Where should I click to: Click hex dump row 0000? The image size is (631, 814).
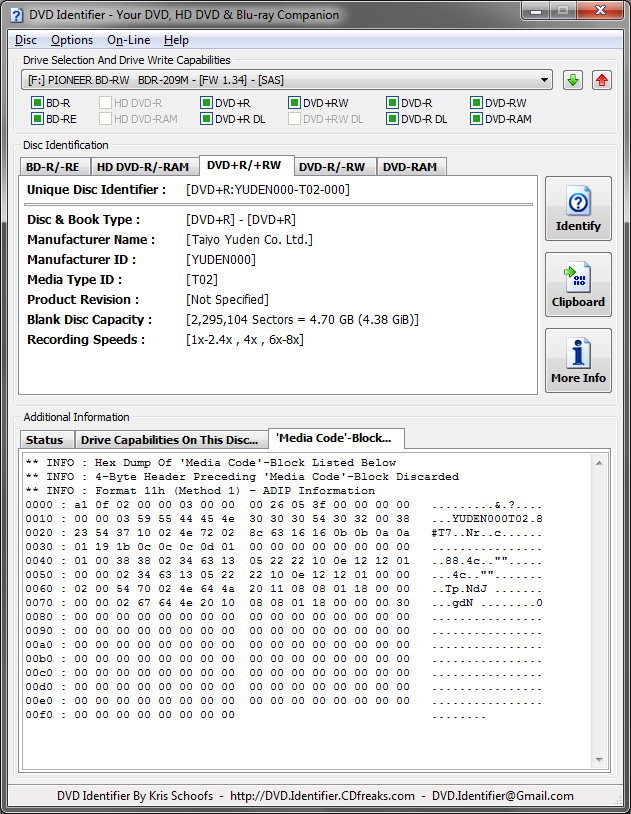pos(284,505)
